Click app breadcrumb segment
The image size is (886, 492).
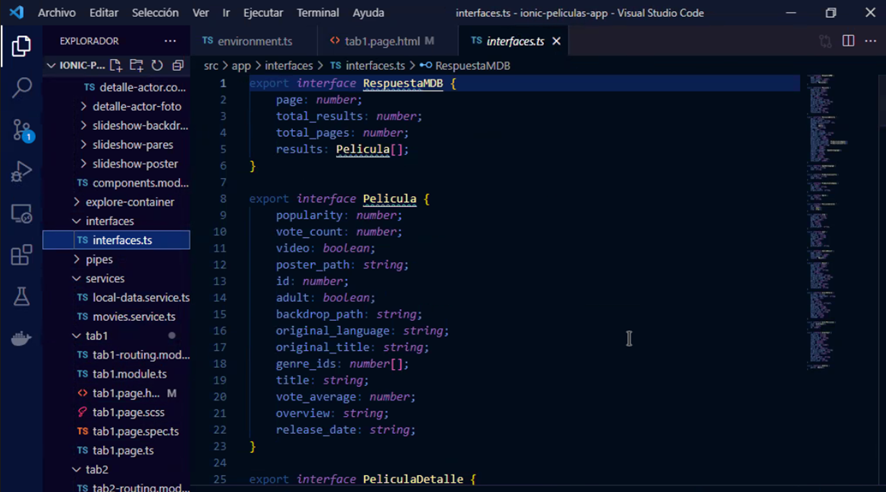pos(241,66)
